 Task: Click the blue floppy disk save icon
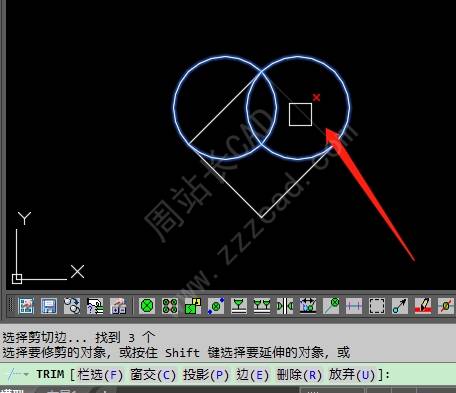49,306
